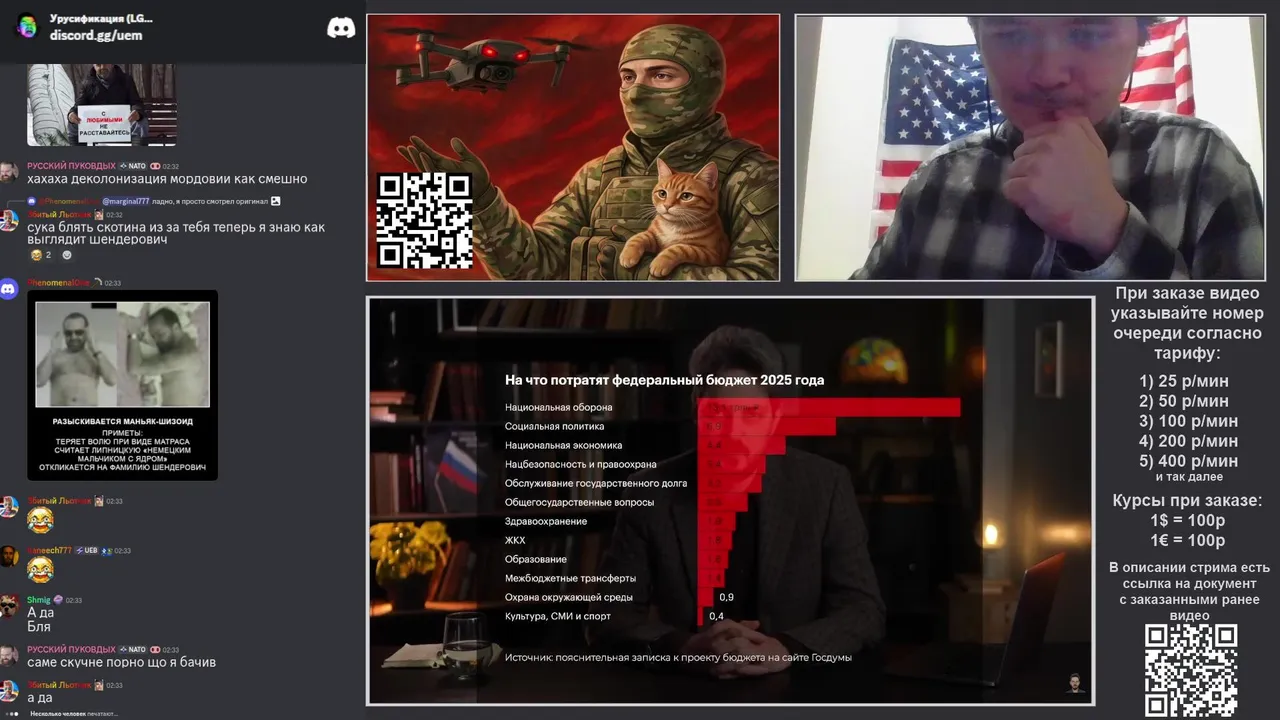
Task: Click Збитый Льотчик avatar on the last message
Action: click(8, 690)
